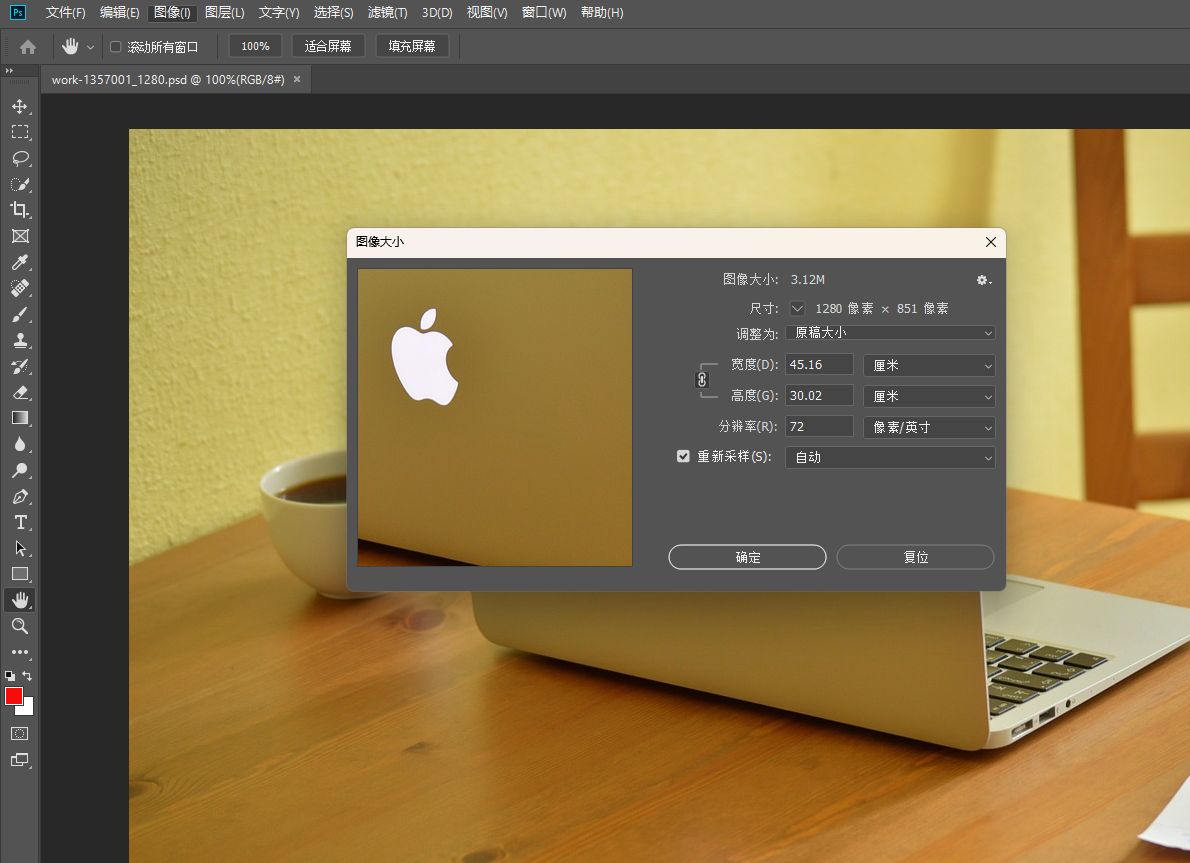Click the 复位 reset button
The height and width of the screenshot is (863, 1190).
[915, 557]
